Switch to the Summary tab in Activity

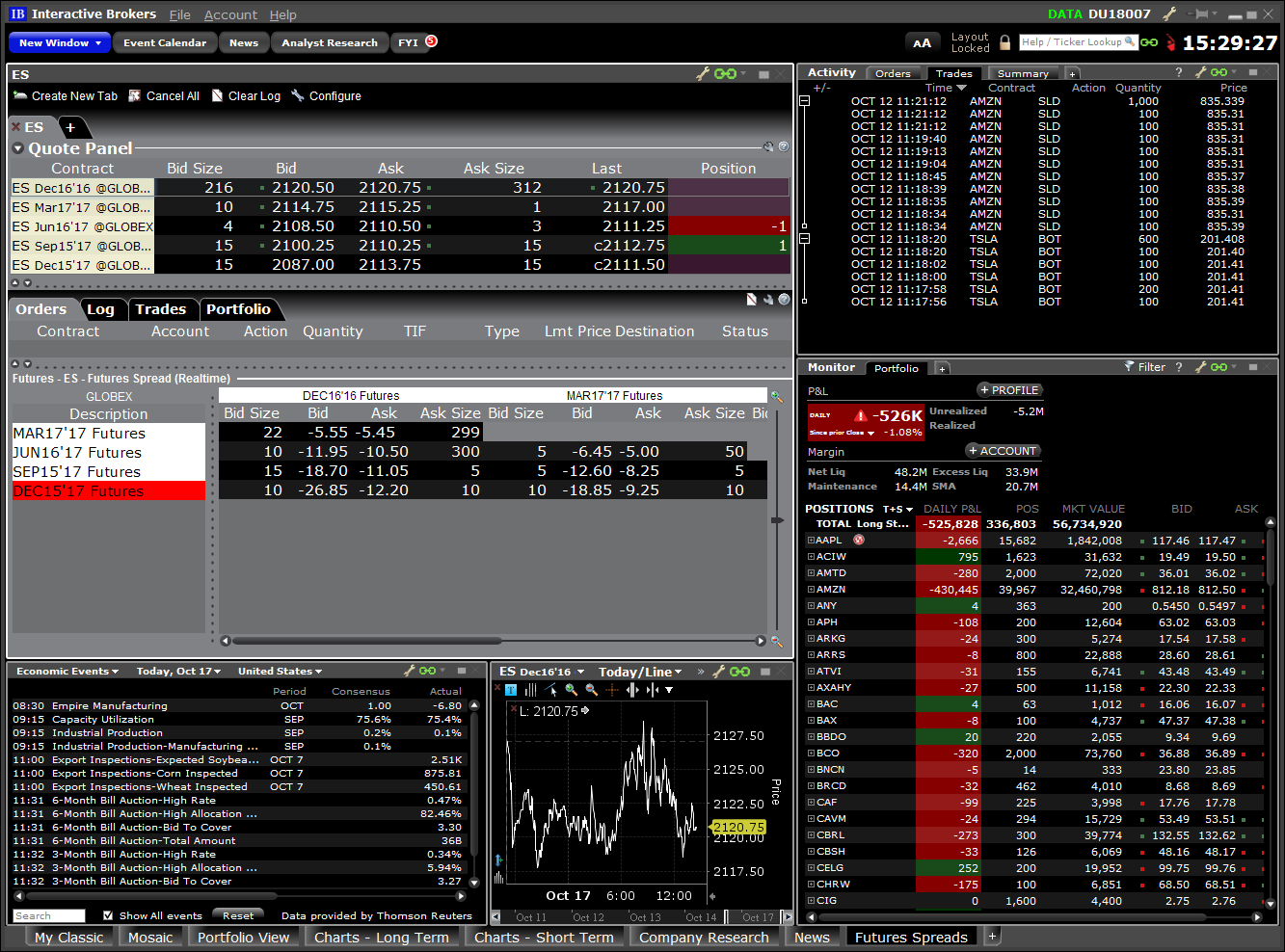pos(1024,72)
